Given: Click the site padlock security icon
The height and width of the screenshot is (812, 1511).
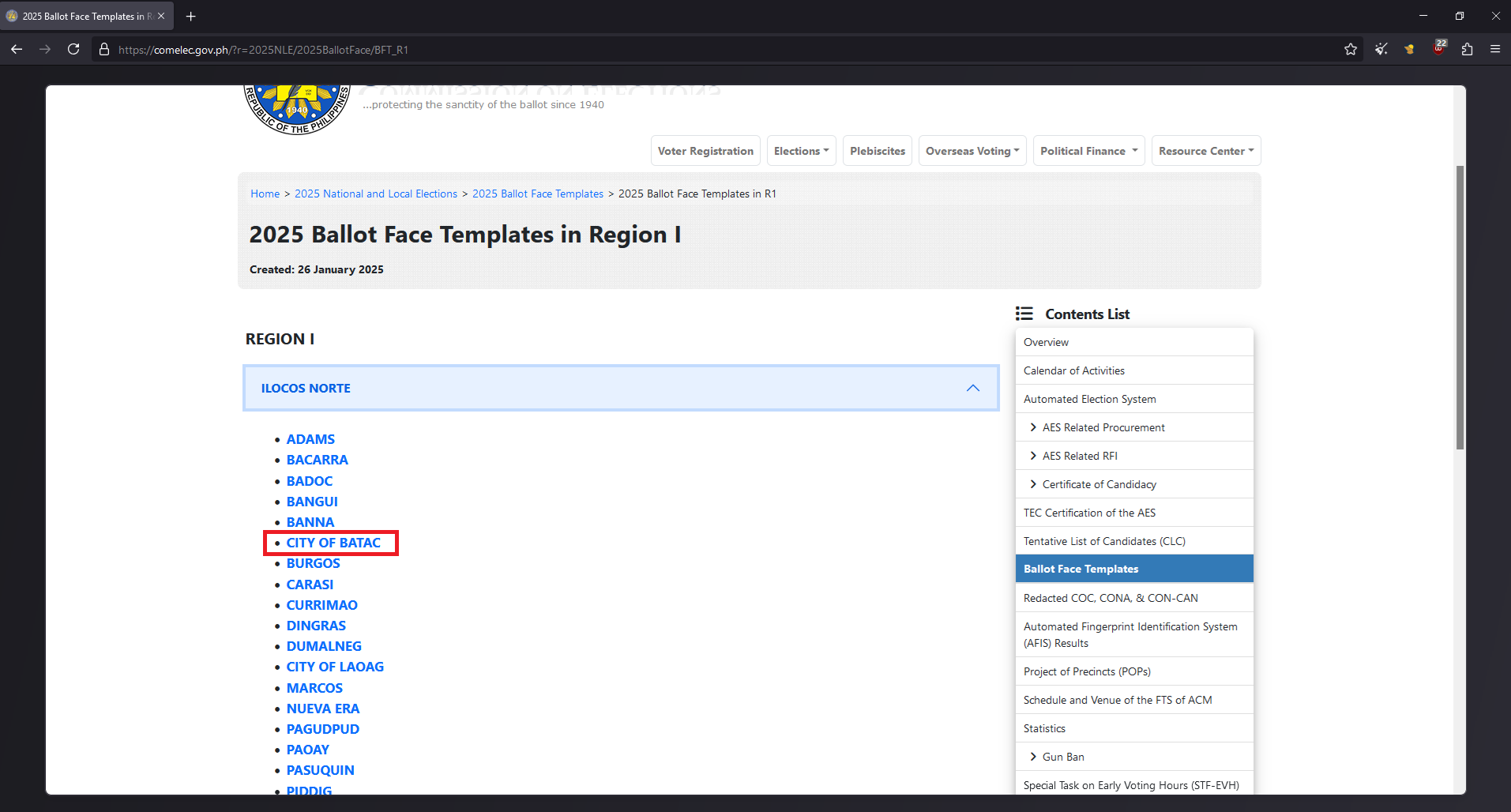Looking at the screenshot, I should 103,49.
